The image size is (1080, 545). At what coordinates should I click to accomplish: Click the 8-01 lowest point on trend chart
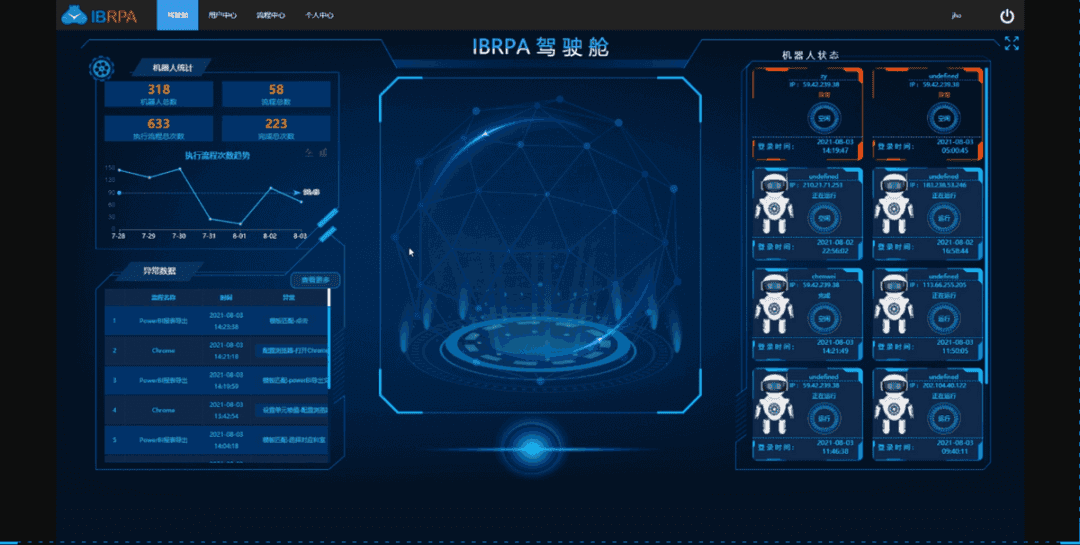240,224
